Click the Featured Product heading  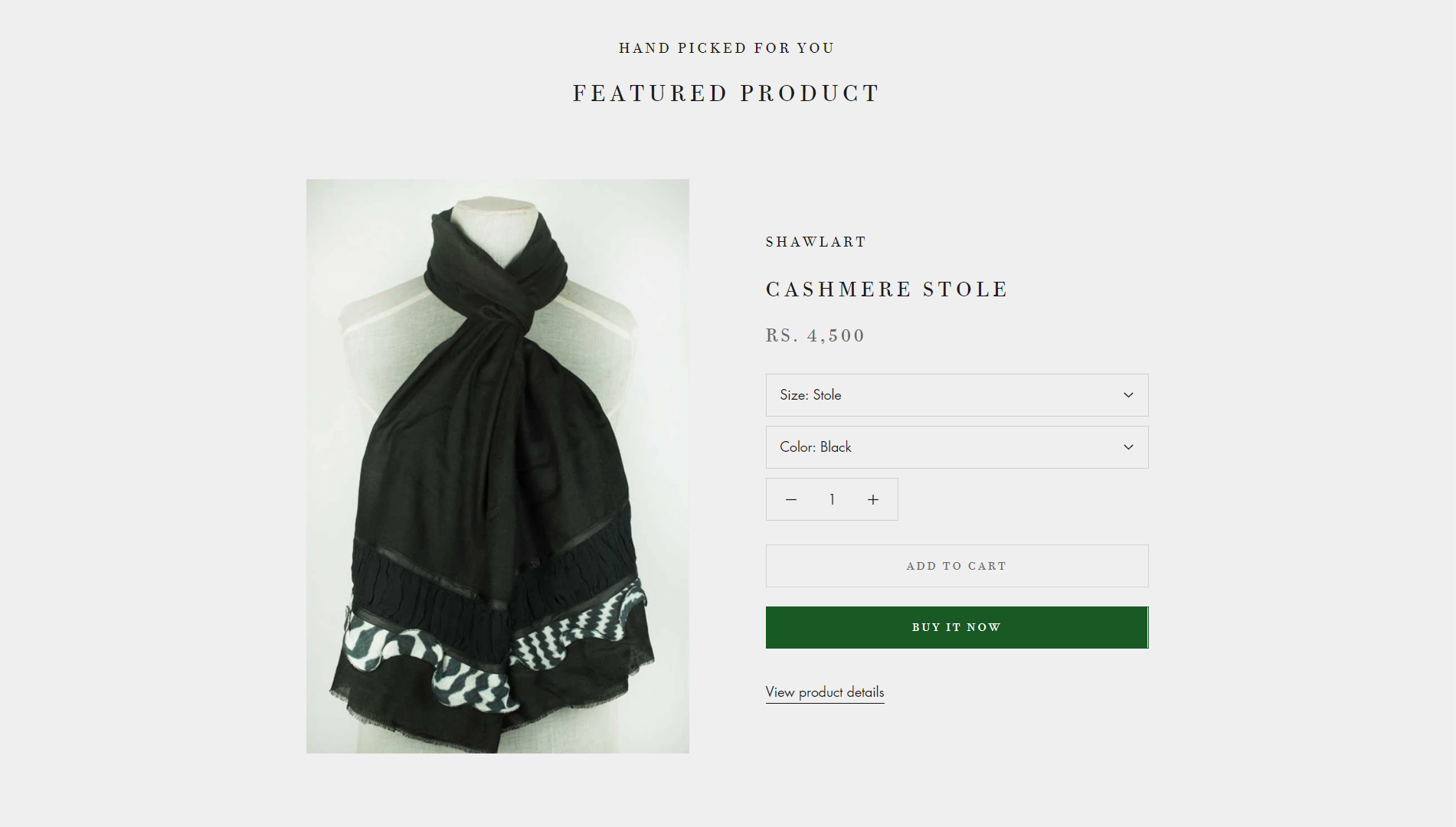coord(727,93)
